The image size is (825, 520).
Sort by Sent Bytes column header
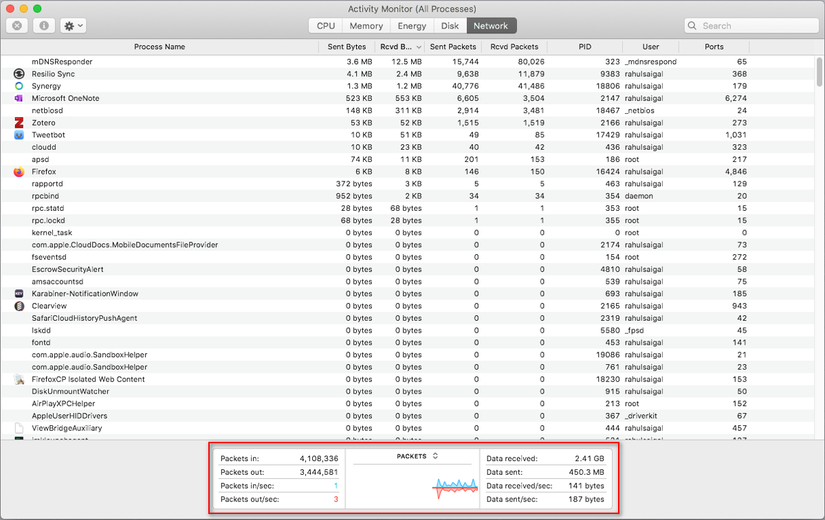[347, 47]
